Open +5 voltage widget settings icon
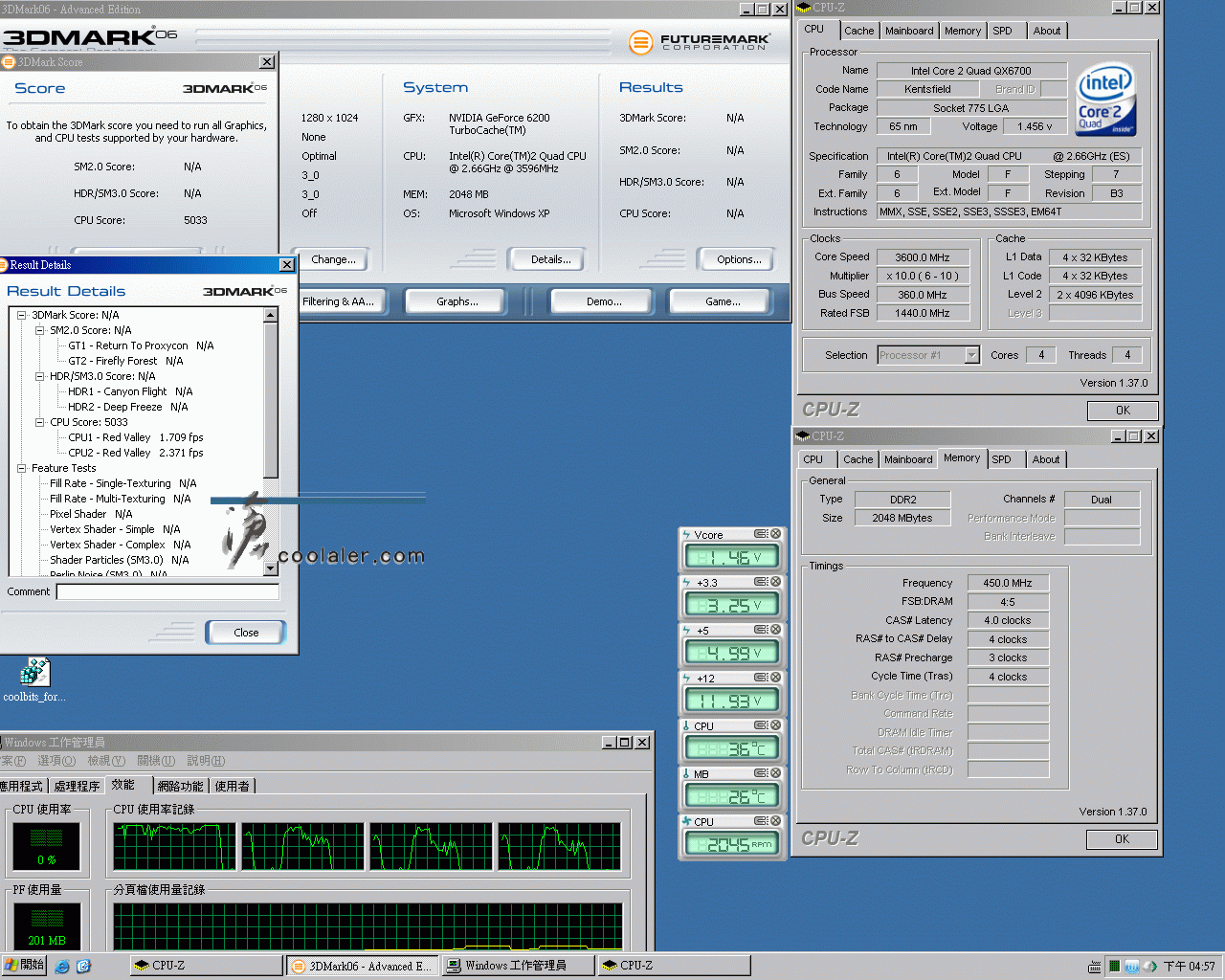1225x980 pixels. (x=760, y=630)
